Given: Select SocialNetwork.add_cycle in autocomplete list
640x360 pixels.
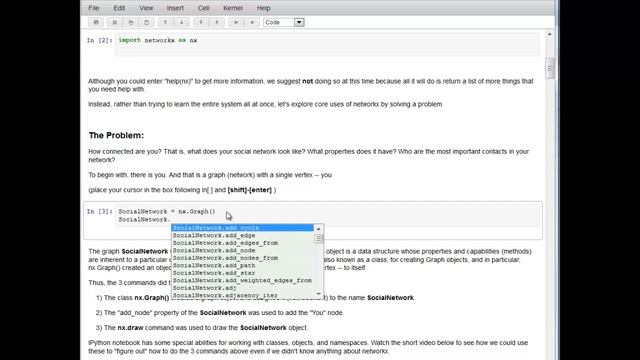Looking at the screenshot, I should click(242, 228).
